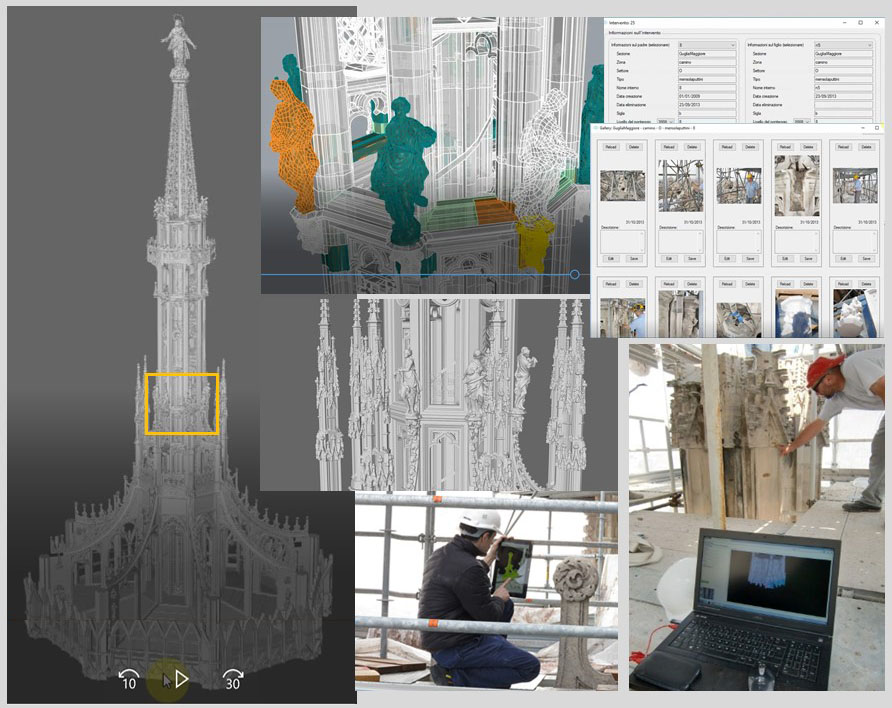Image resolution: width=892 pixels, height=708 pixels.
Task: Delete the fifth photo in Gallery bottom row
Action: [866, 283]
